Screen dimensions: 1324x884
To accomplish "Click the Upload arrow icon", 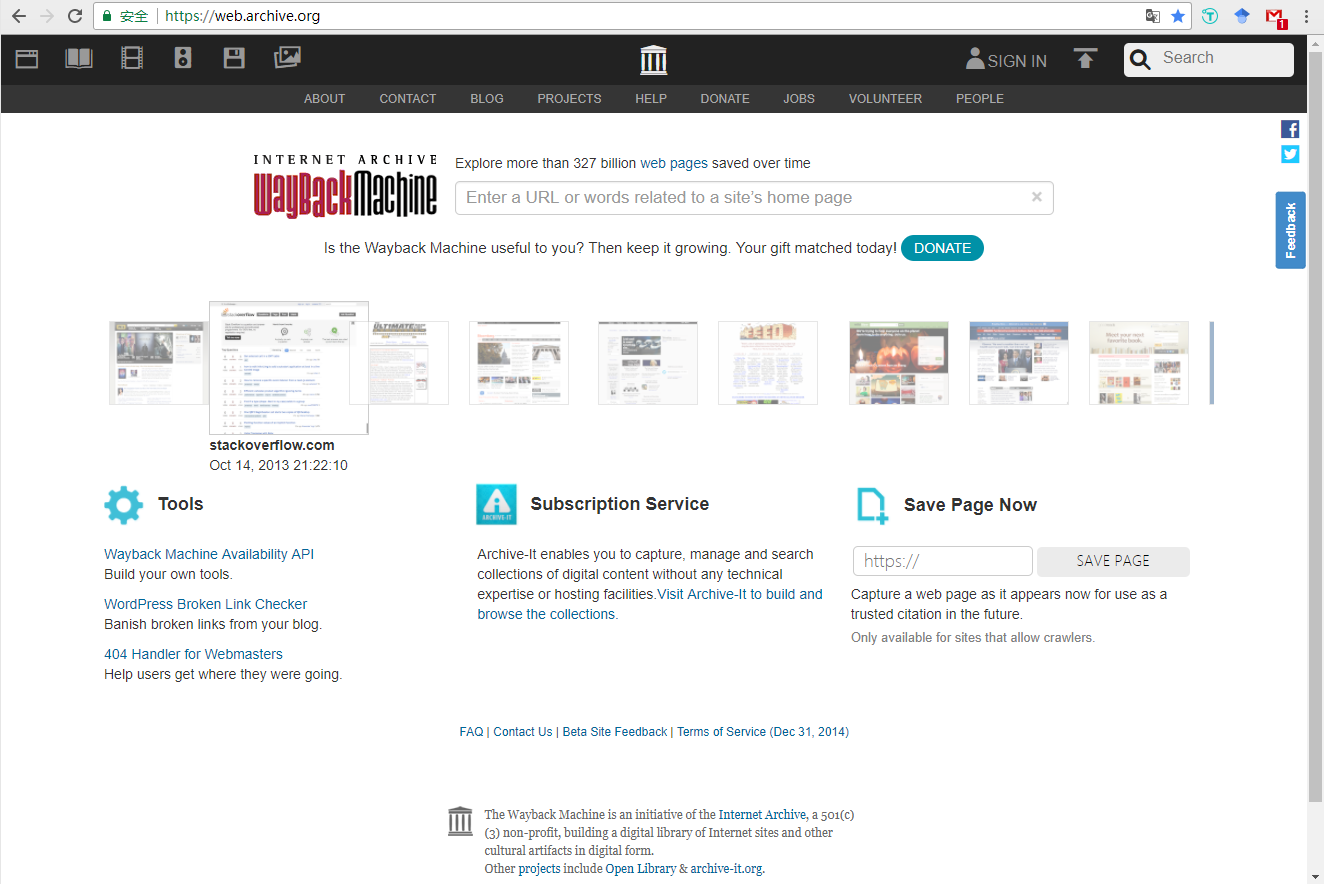I will (1085, 58).
